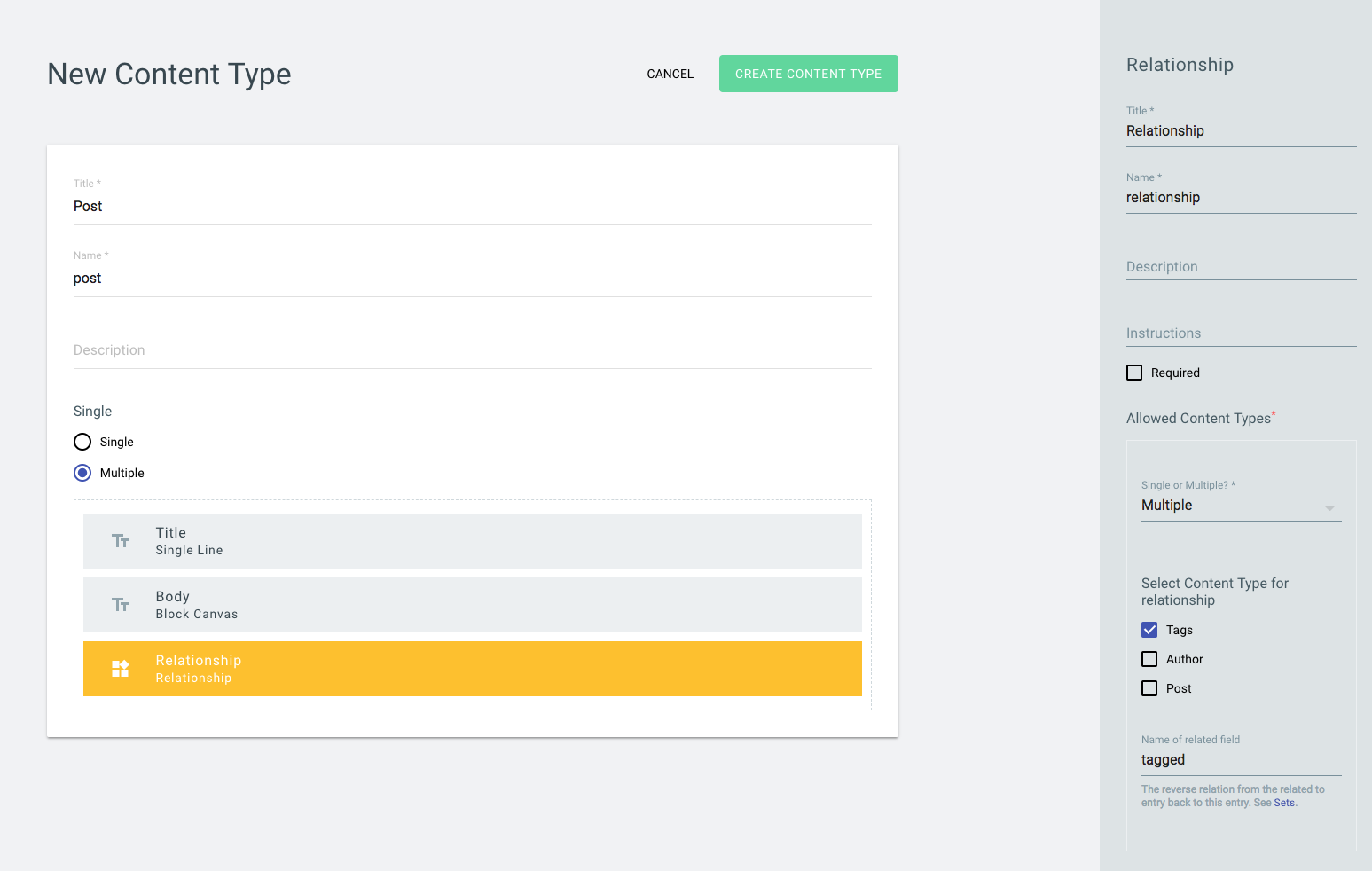
Task: Click CREATE CONTENT TYPE button
Action: point(809,74)
